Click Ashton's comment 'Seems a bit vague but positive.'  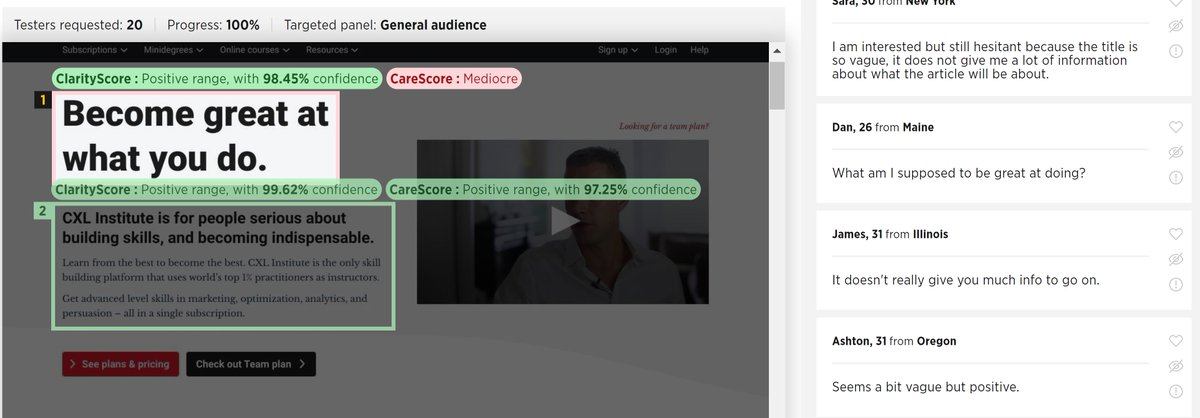tap(926, 387)
